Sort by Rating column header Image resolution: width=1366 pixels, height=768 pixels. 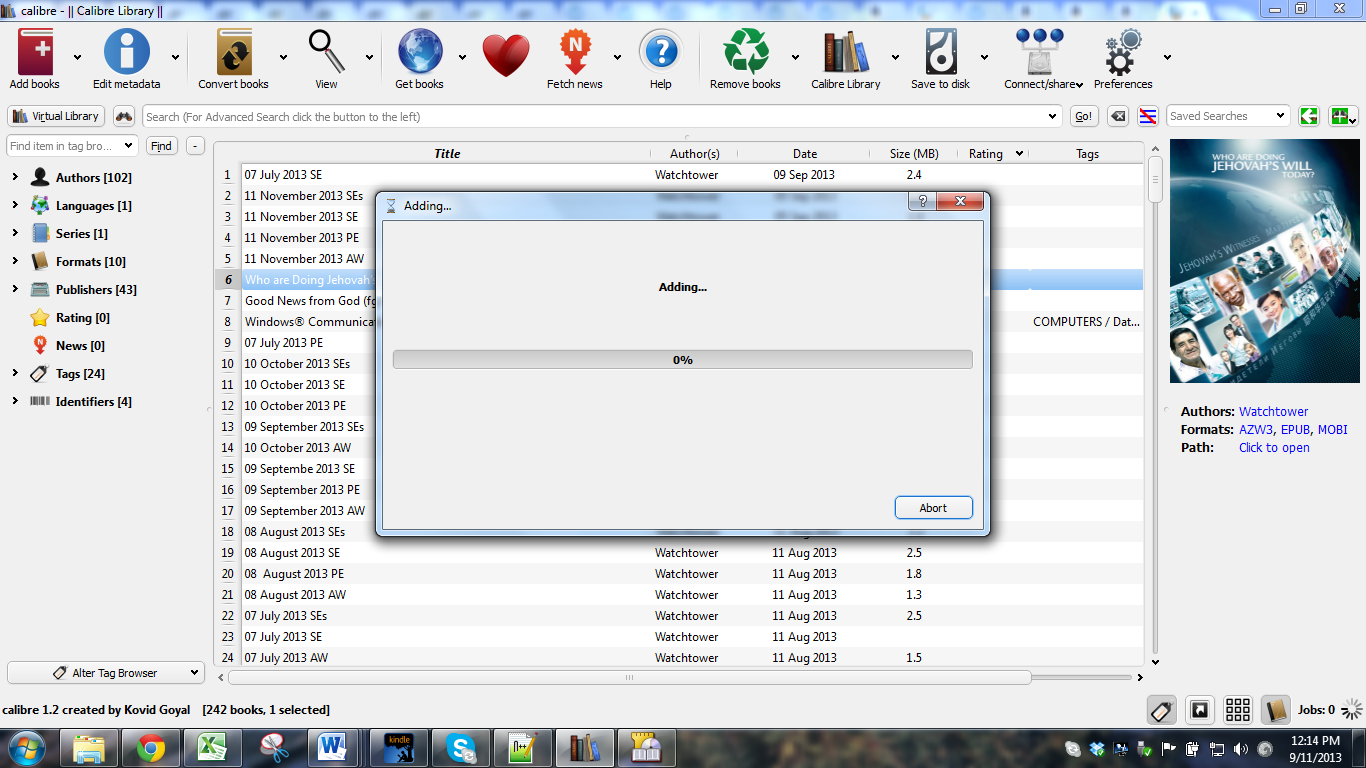[x=991, y=154]
